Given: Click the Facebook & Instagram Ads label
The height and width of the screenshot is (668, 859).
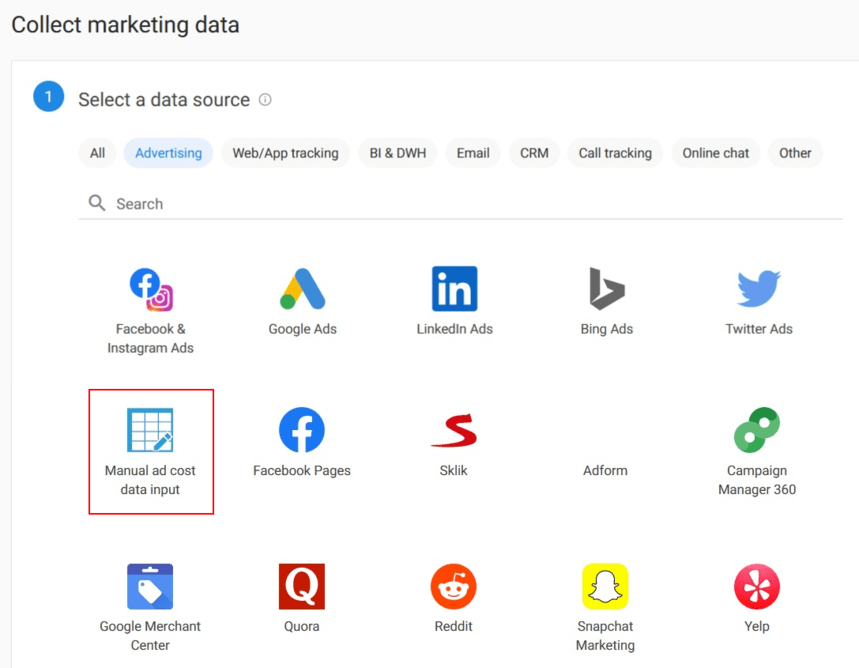Looking at the screenshot, I should (151, 339).
